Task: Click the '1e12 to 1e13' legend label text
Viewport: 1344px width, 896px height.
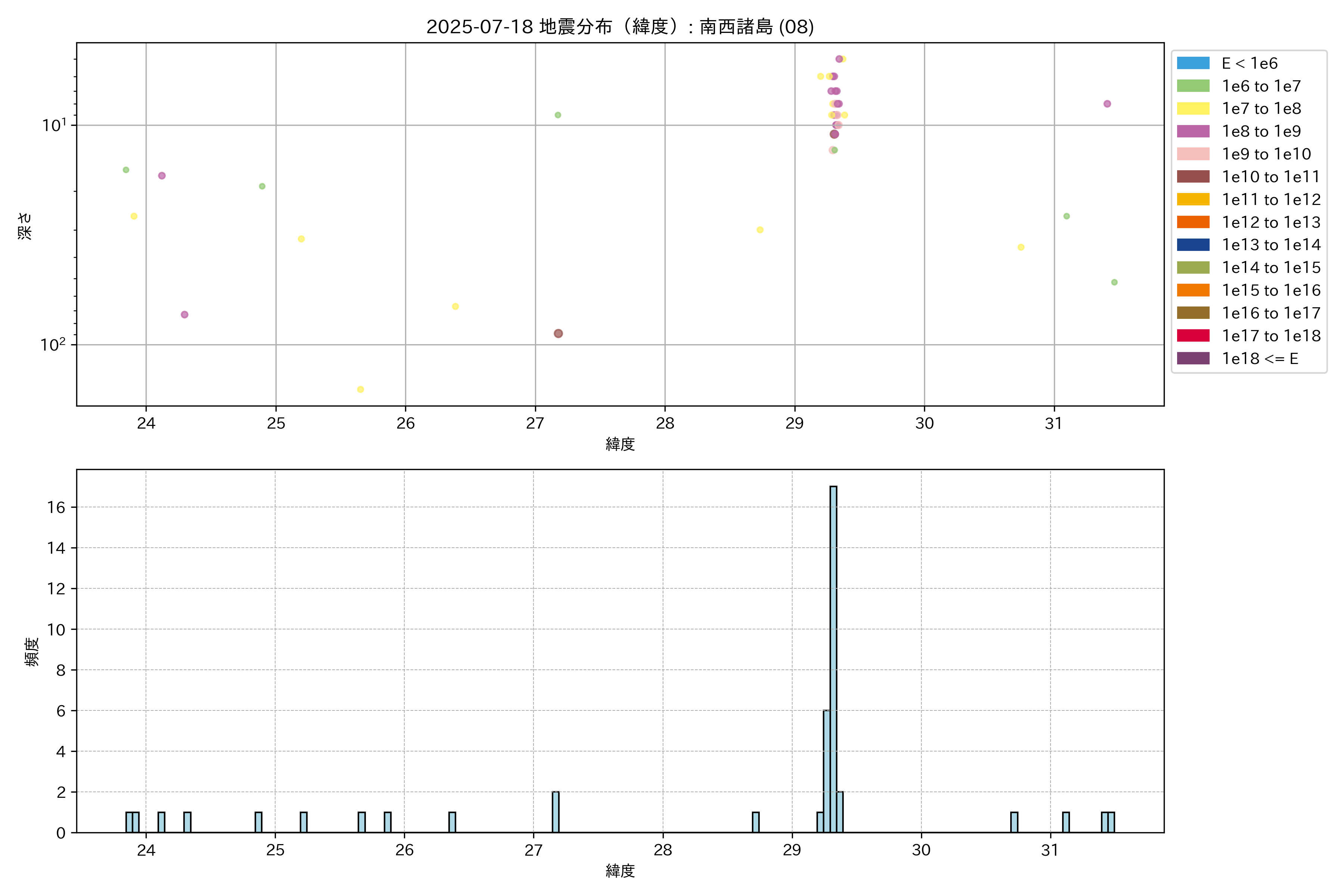Action: 1271,222
